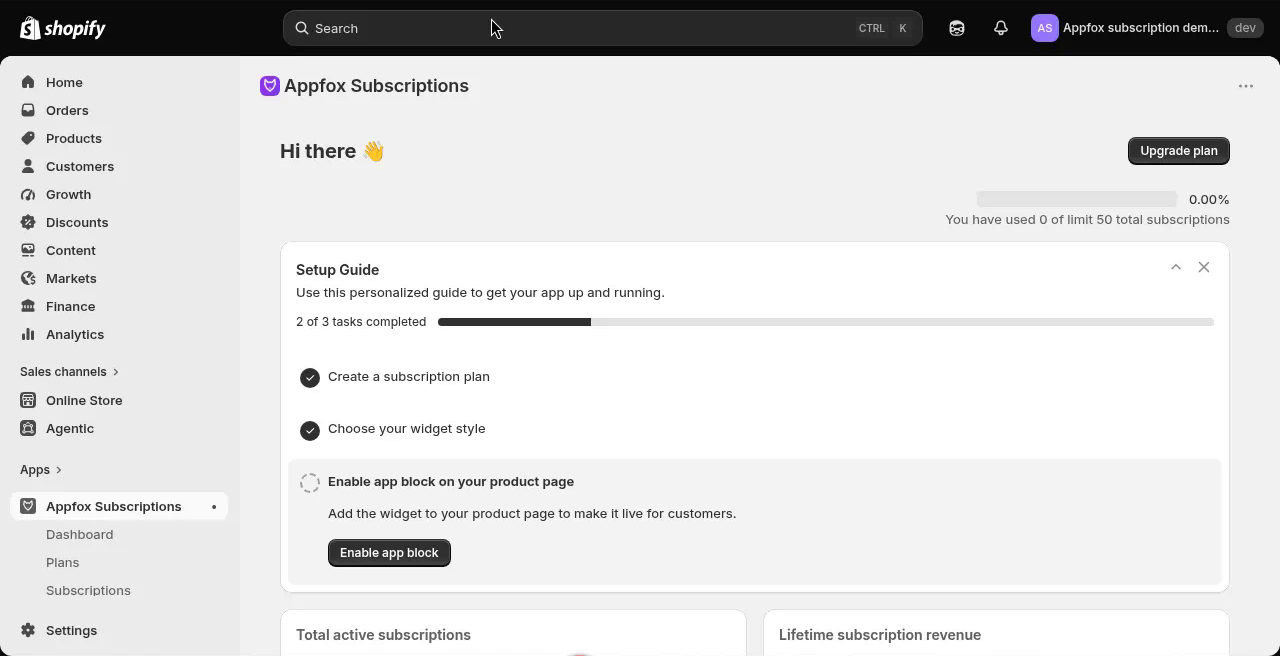The height and width of the screenshot is (656, 1280).
Task: Click the Markets globe icon
Action: point(28,278)
